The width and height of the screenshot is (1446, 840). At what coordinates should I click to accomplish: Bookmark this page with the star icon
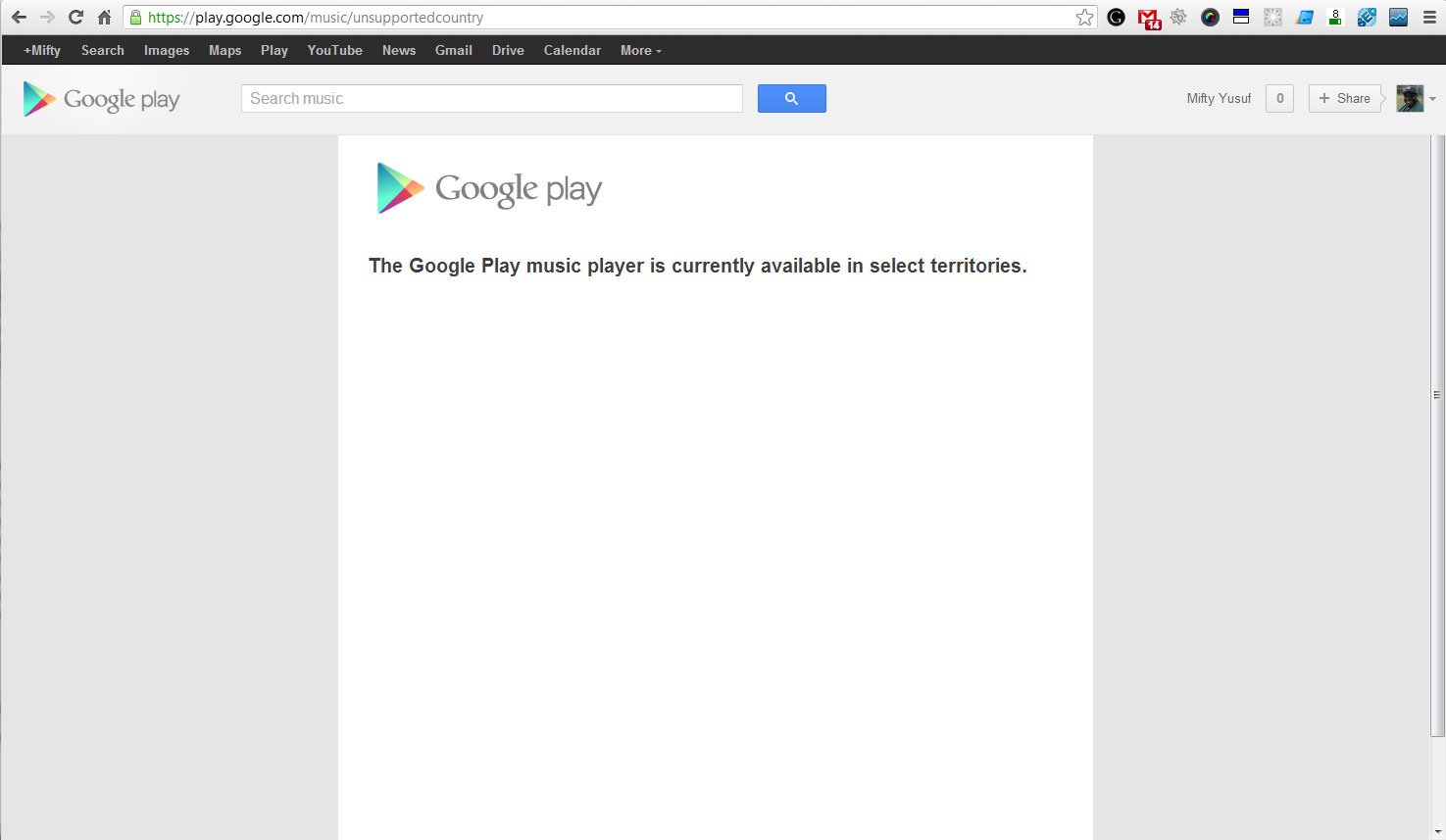(1084, 17)
